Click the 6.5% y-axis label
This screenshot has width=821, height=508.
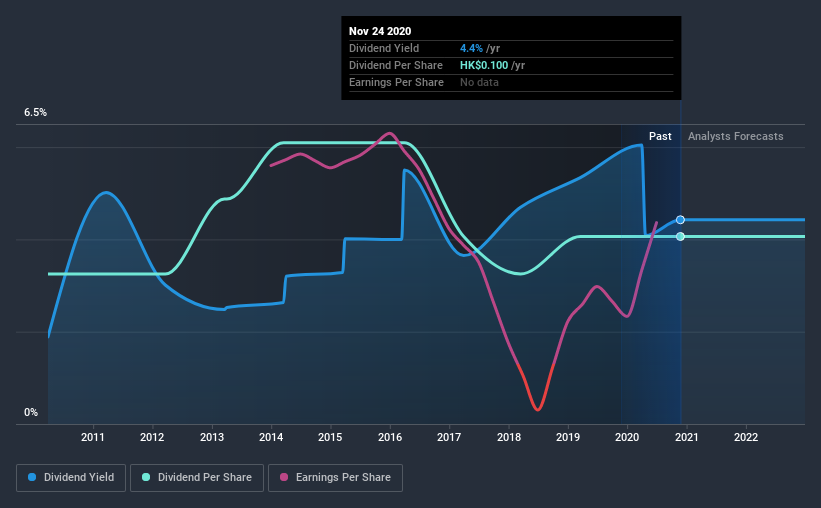point(35,113)
